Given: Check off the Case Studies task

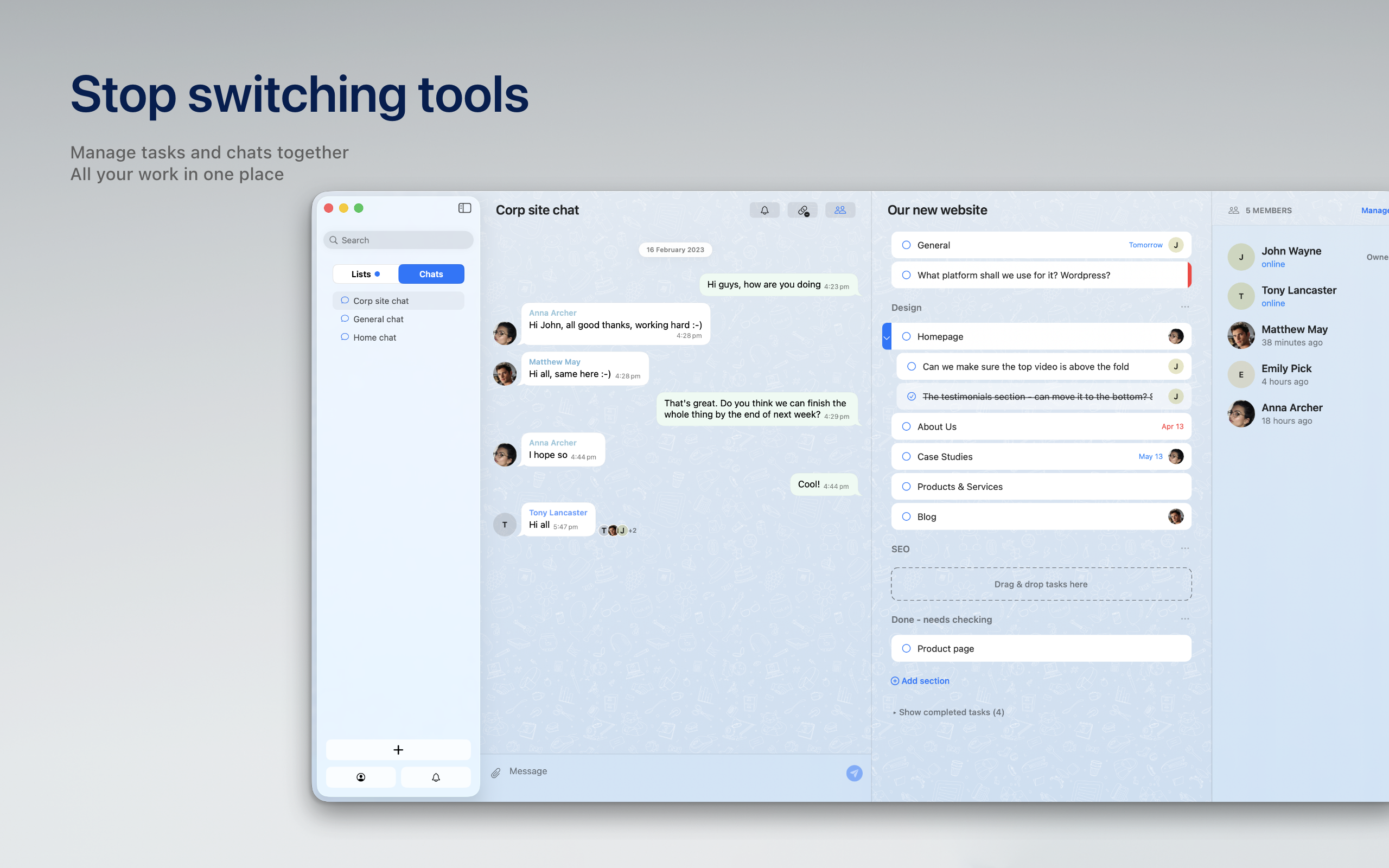Looking at the screenshot, I should pyautogui.click(x=906, y=456).
